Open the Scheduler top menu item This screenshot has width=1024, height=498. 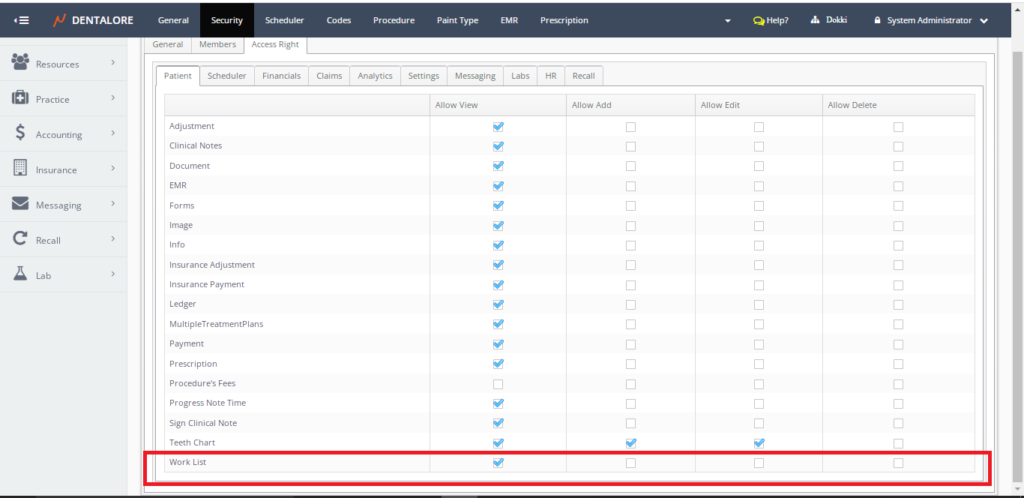(x=284, y=20)
